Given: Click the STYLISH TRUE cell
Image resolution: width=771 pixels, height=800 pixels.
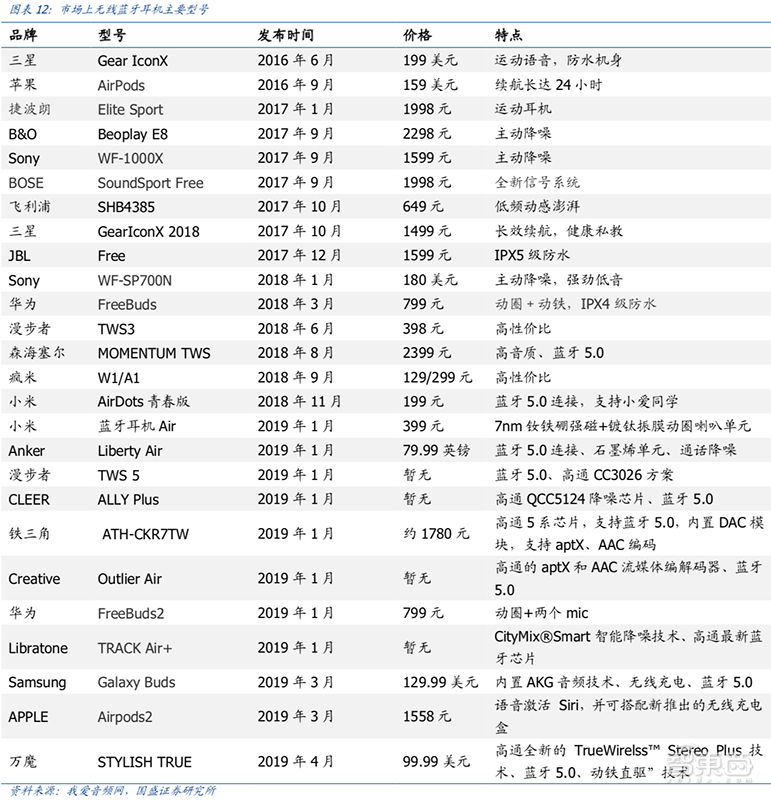Looking at the screenshot, I should click(144, 762).
